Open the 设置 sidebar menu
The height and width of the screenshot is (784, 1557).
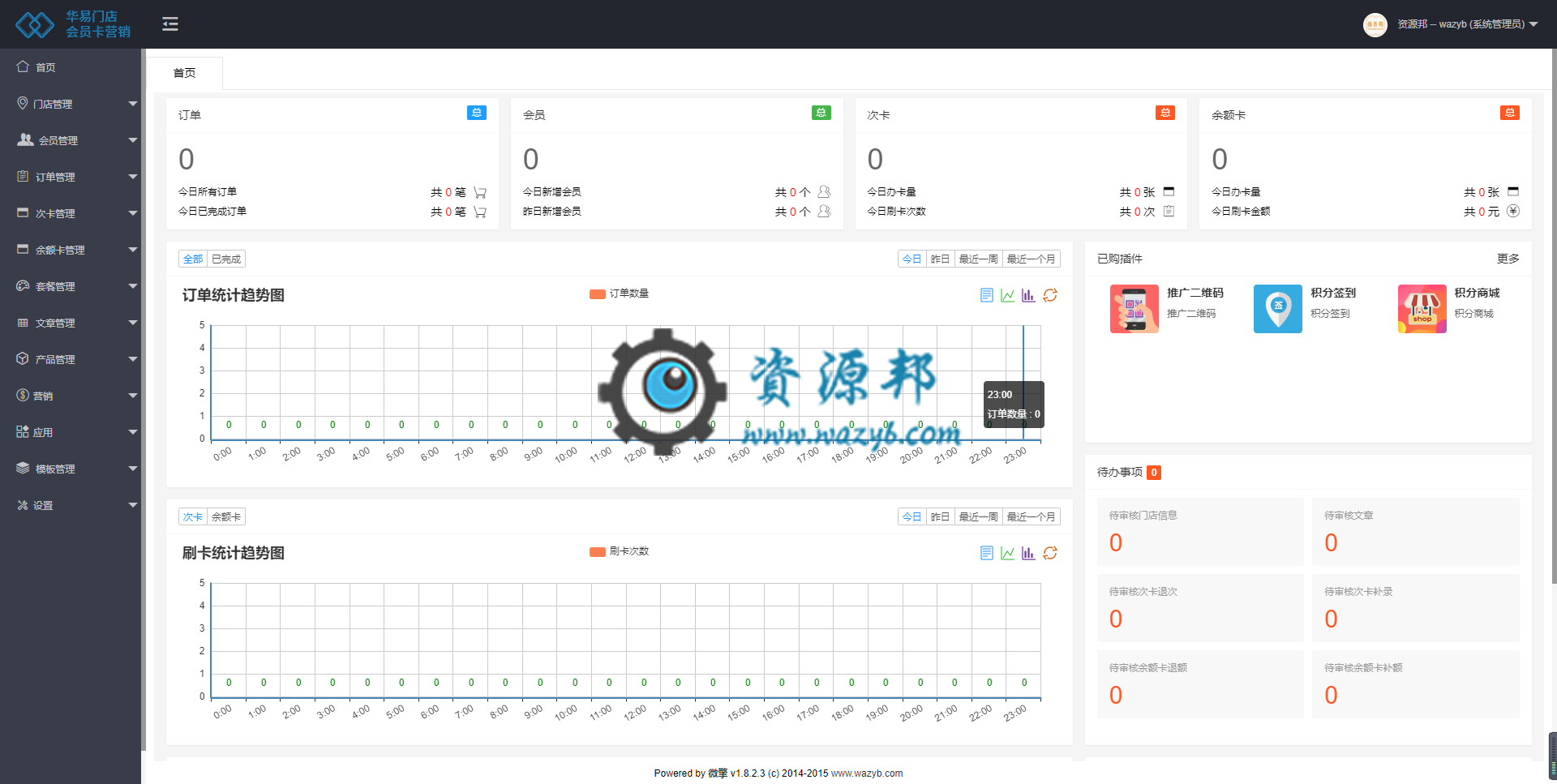pos(71,505)
